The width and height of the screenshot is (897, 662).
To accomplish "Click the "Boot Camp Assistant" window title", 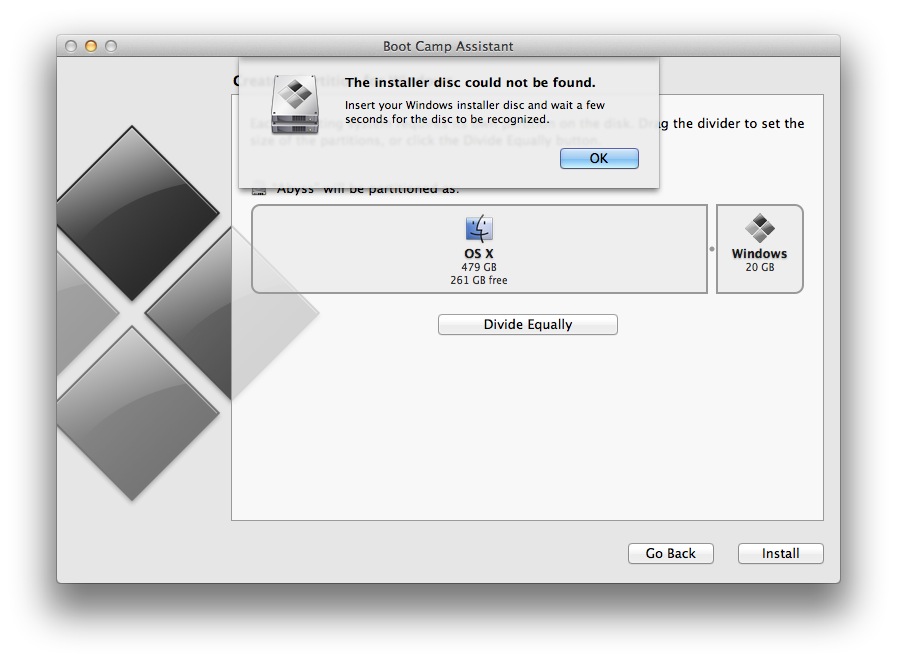I will (448, 46).
